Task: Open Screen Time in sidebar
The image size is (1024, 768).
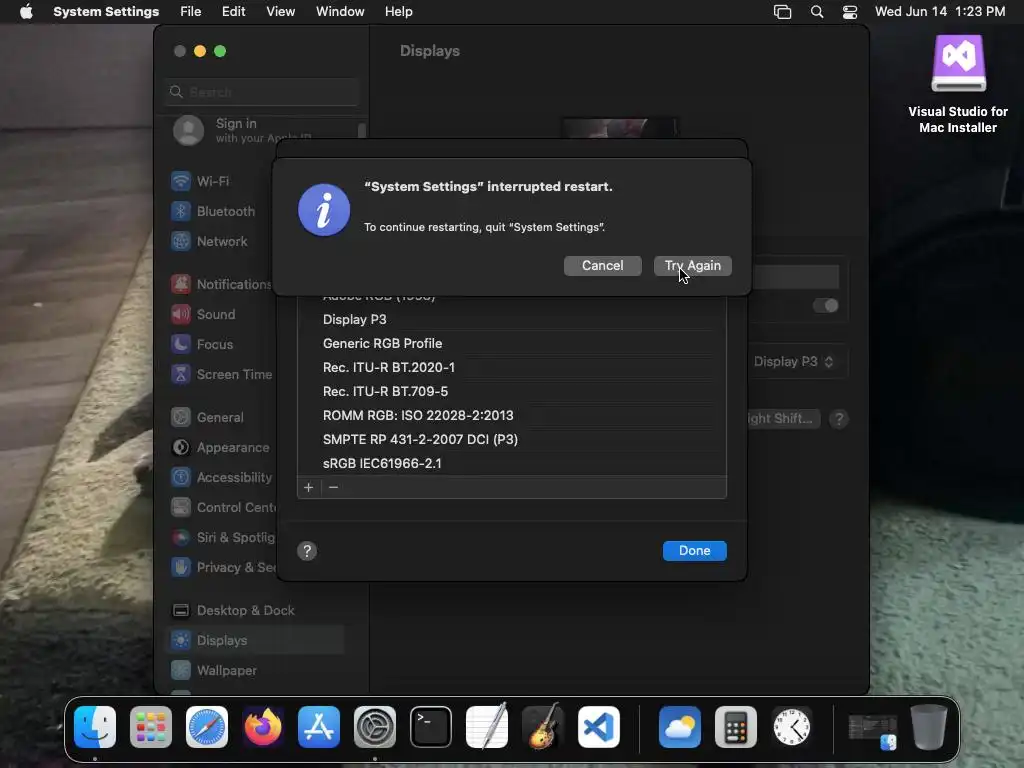Action: (222, 374)
